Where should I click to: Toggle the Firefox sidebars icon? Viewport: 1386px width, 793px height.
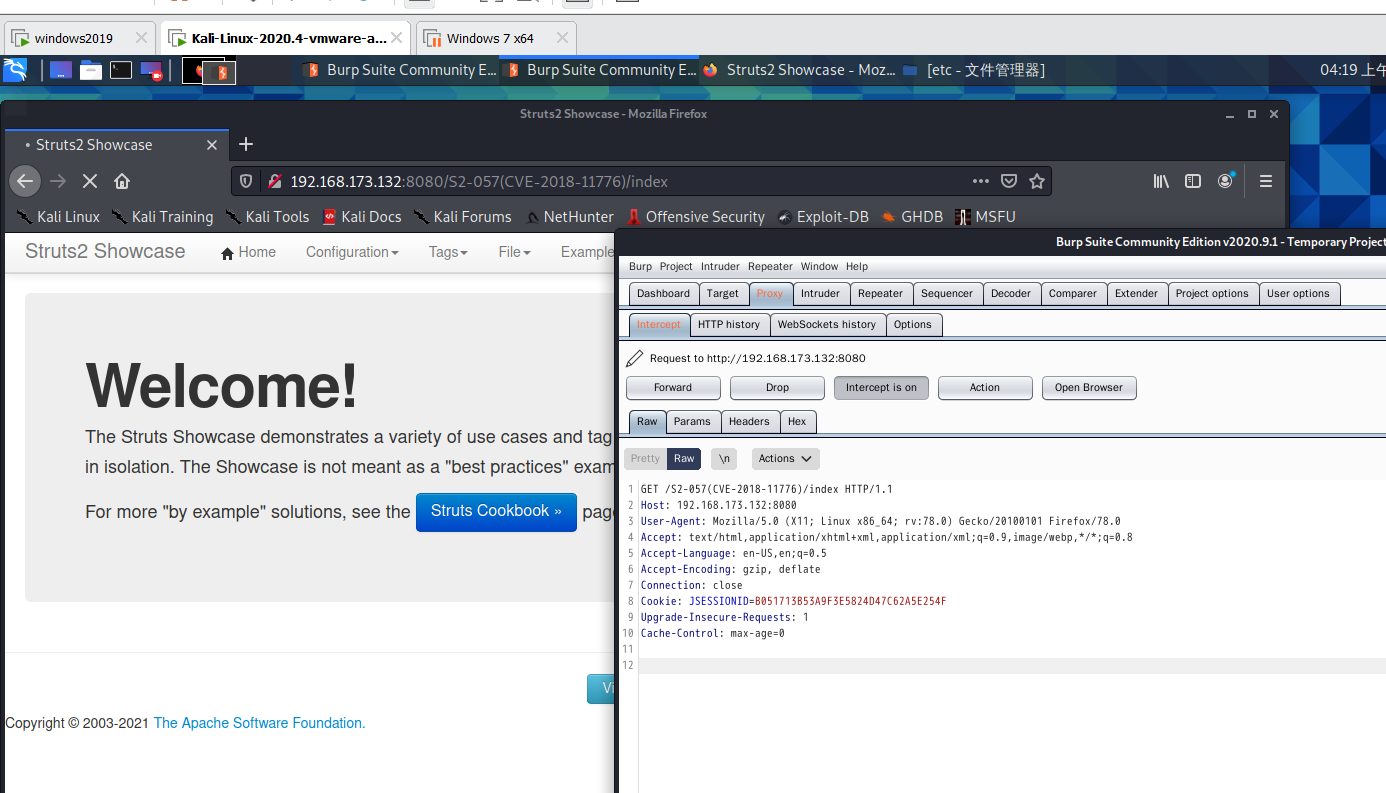[x=1193, y=181]
